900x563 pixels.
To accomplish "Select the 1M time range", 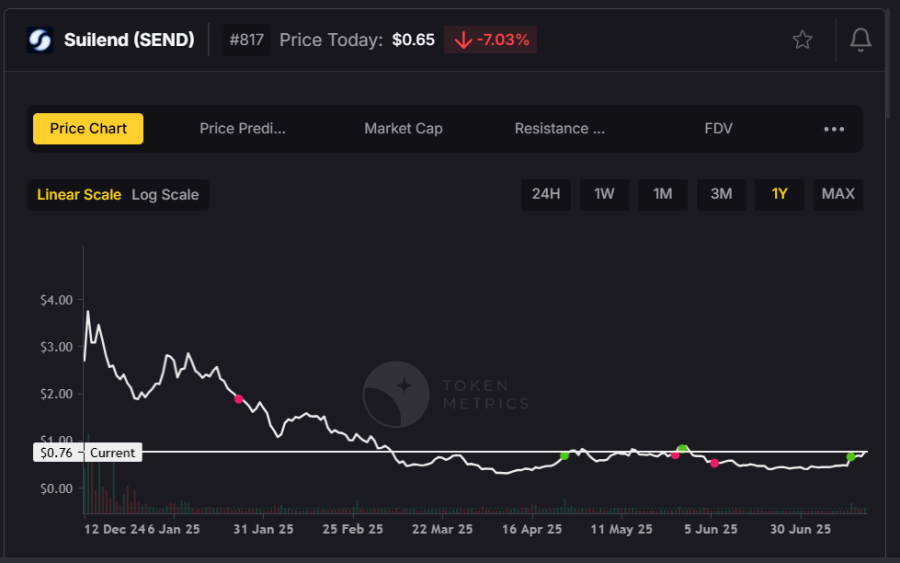I will tap(662, 194).
